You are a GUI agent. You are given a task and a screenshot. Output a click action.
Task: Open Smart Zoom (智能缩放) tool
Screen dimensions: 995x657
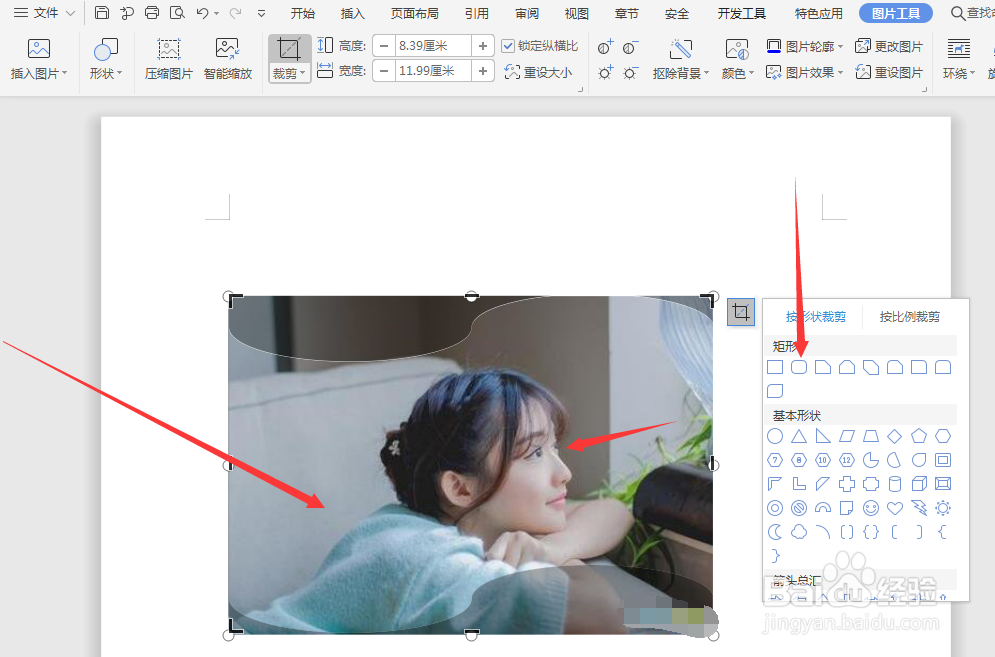[228, 59]
